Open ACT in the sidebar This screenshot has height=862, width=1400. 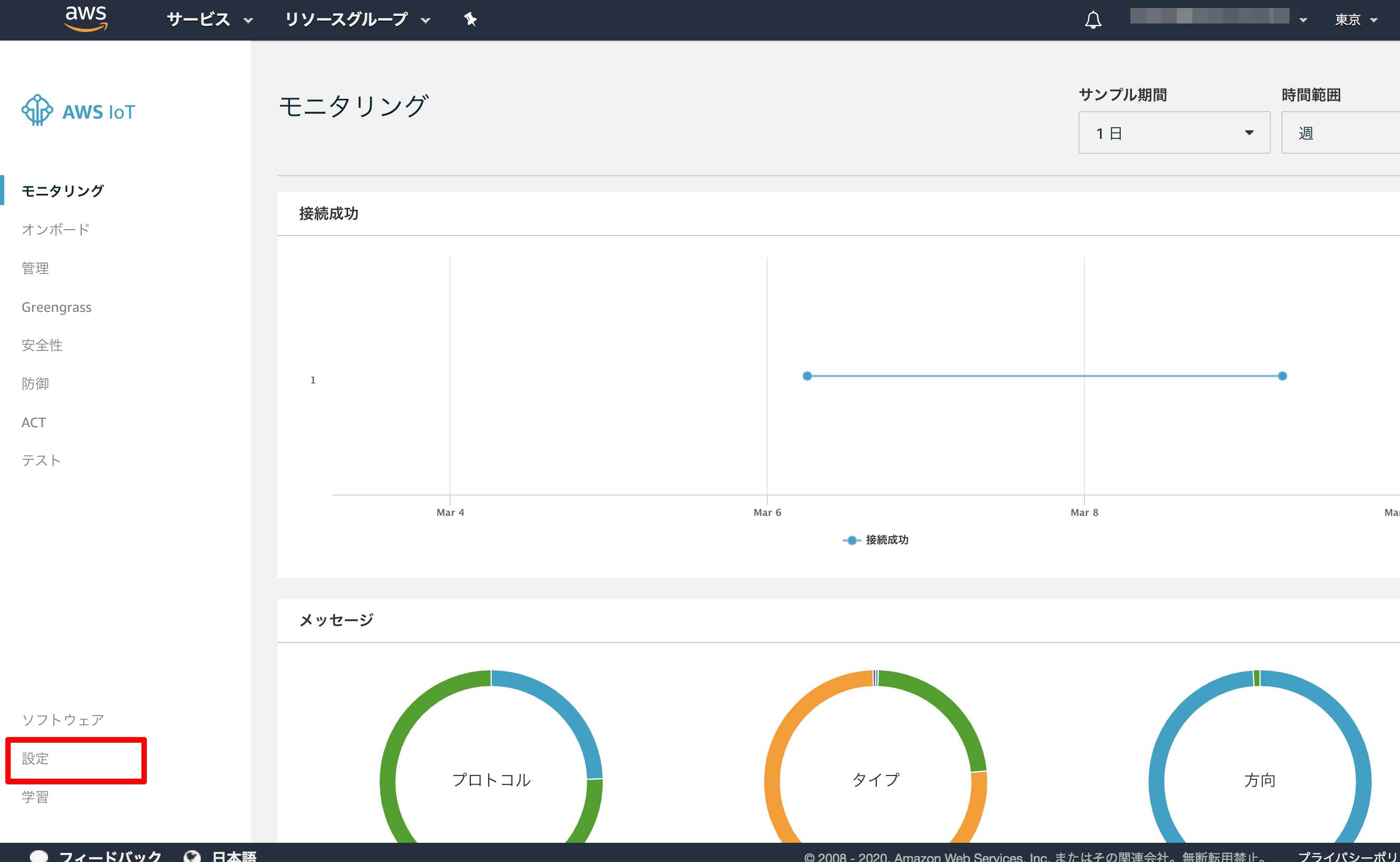coord(34,422)
